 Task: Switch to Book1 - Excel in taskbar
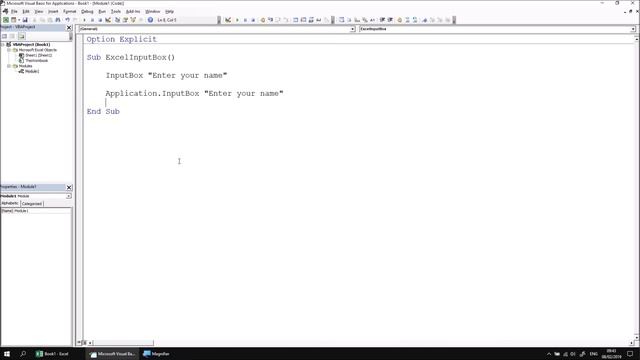tap(53, 354)
